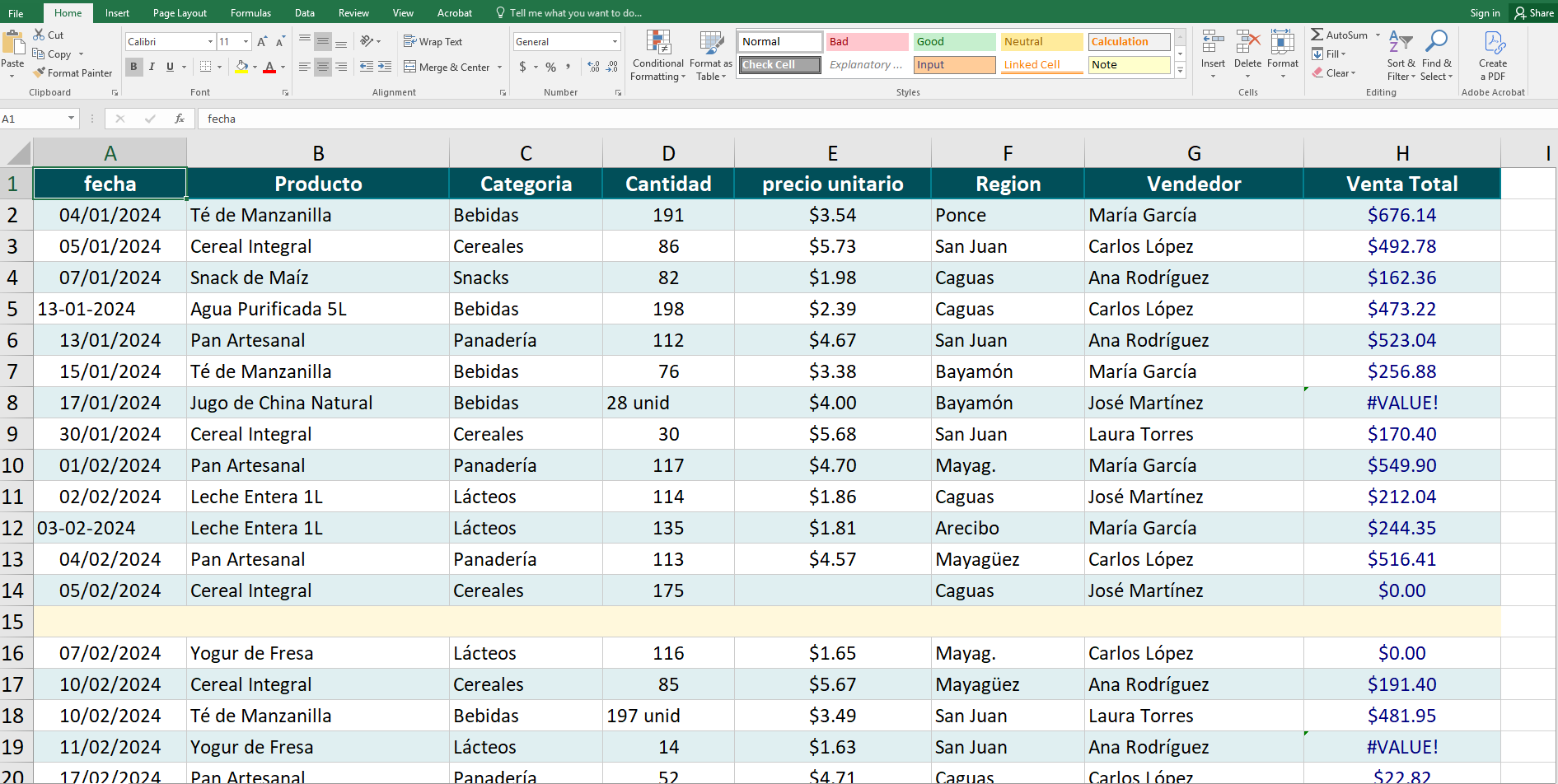Click the Format cells icon
The height and width of the screenshot is (784, 1558).
[x=1283, y=43]
